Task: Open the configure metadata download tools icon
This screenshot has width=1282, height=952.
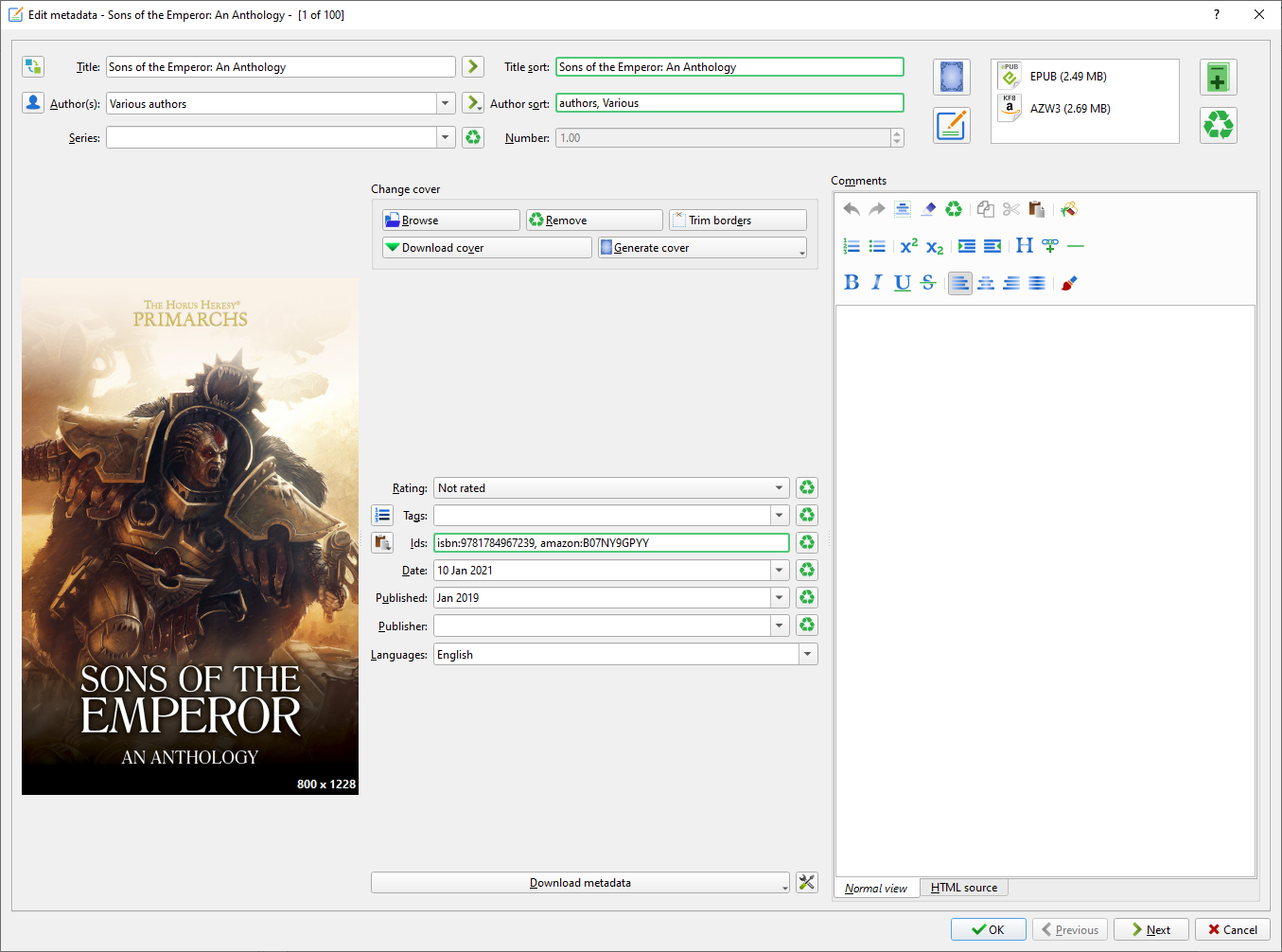Action: point(806,882)
